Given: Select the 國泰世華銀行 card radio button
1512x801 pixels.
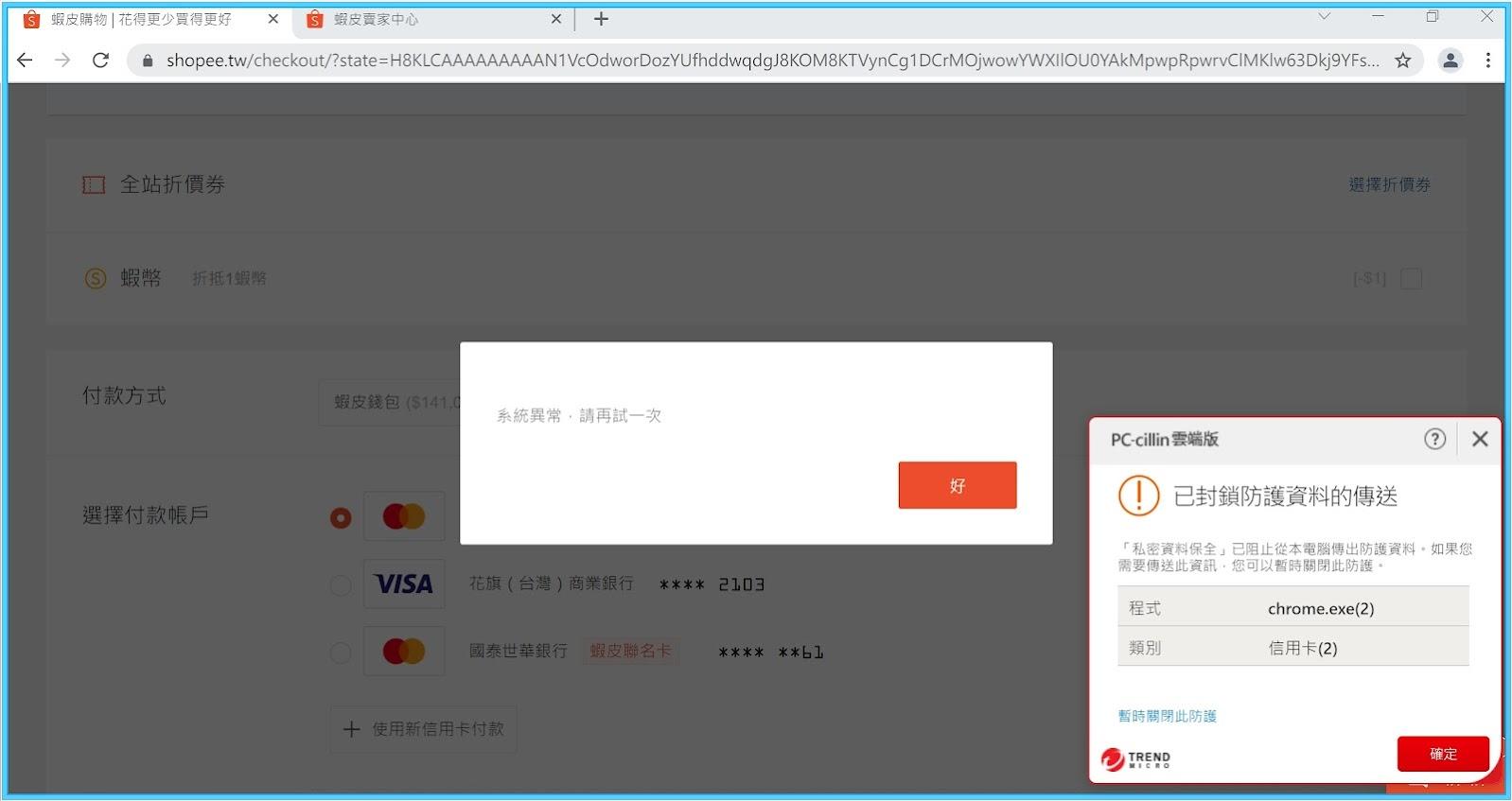Looking at the screenshot, I should 341,653.
